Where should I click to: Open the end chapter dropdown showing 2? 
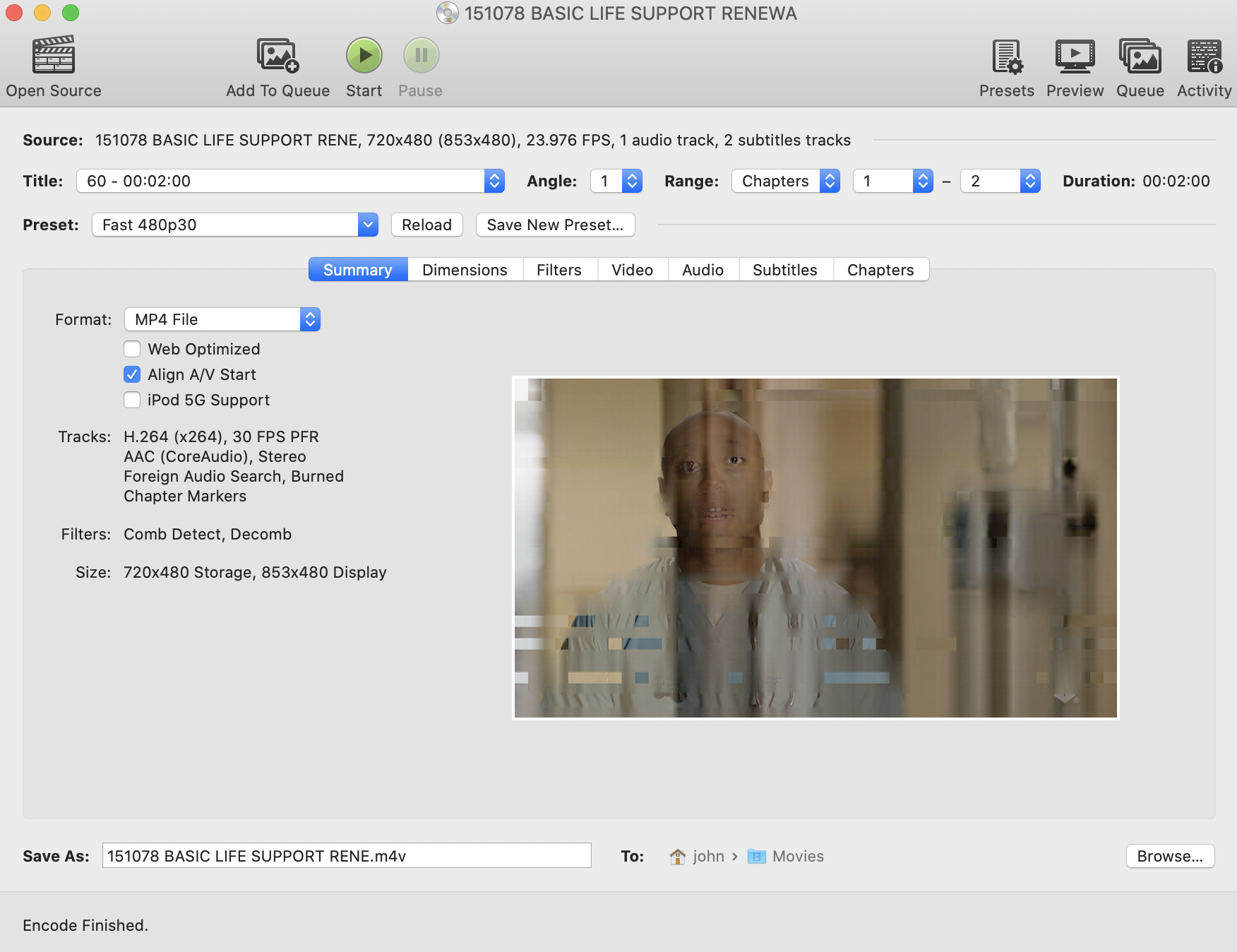(1000, 181)
